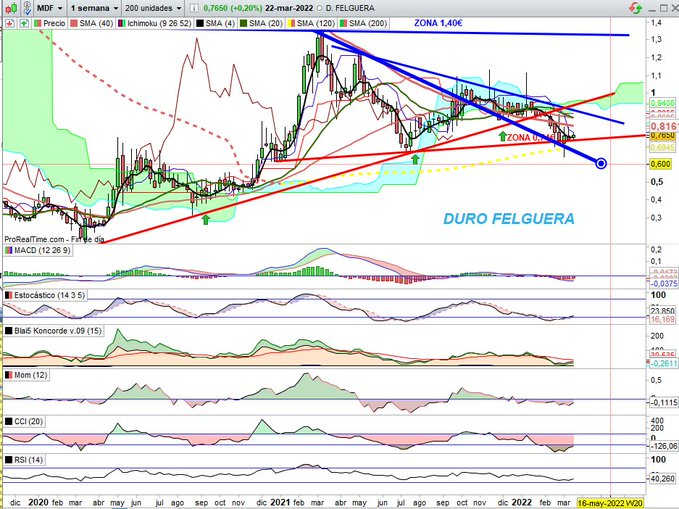This screenshot has height=509, width=679.
Task: Click the Estocástico (14 3 5) panel label
Action: tap(49, 295)
